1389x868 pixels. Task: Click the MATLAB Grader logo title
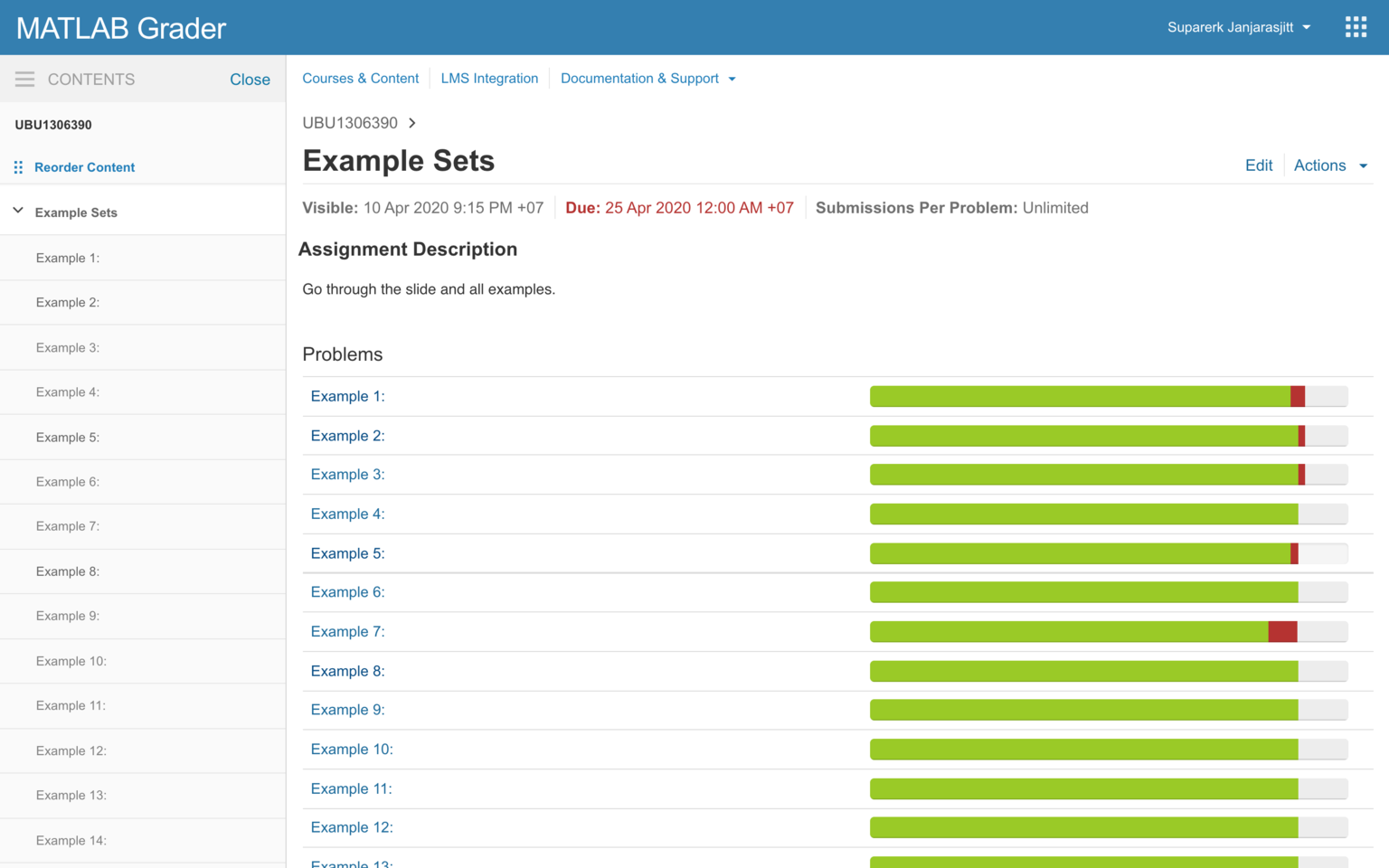coord(121,28)
